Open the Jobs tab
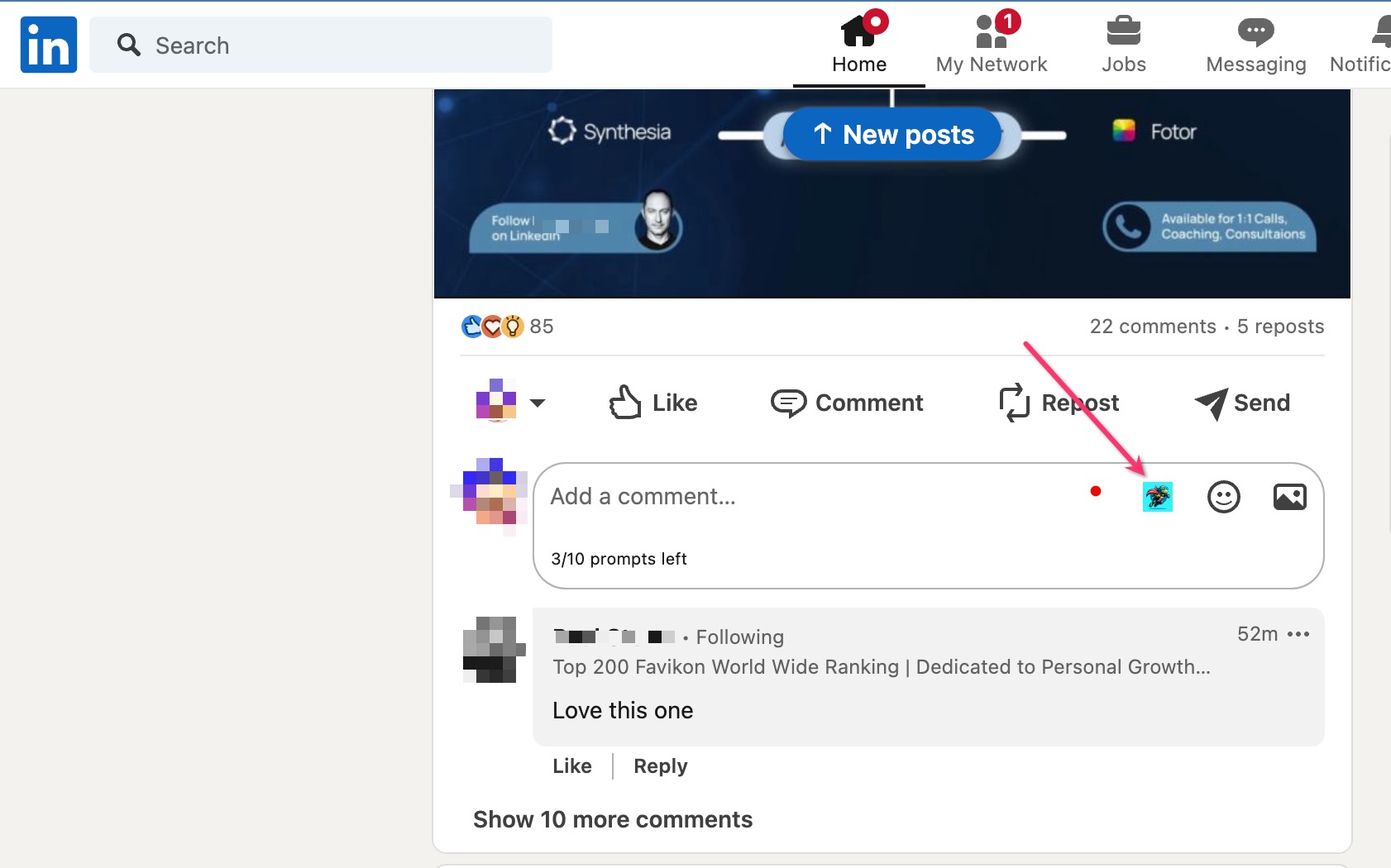 [1124, 45]
